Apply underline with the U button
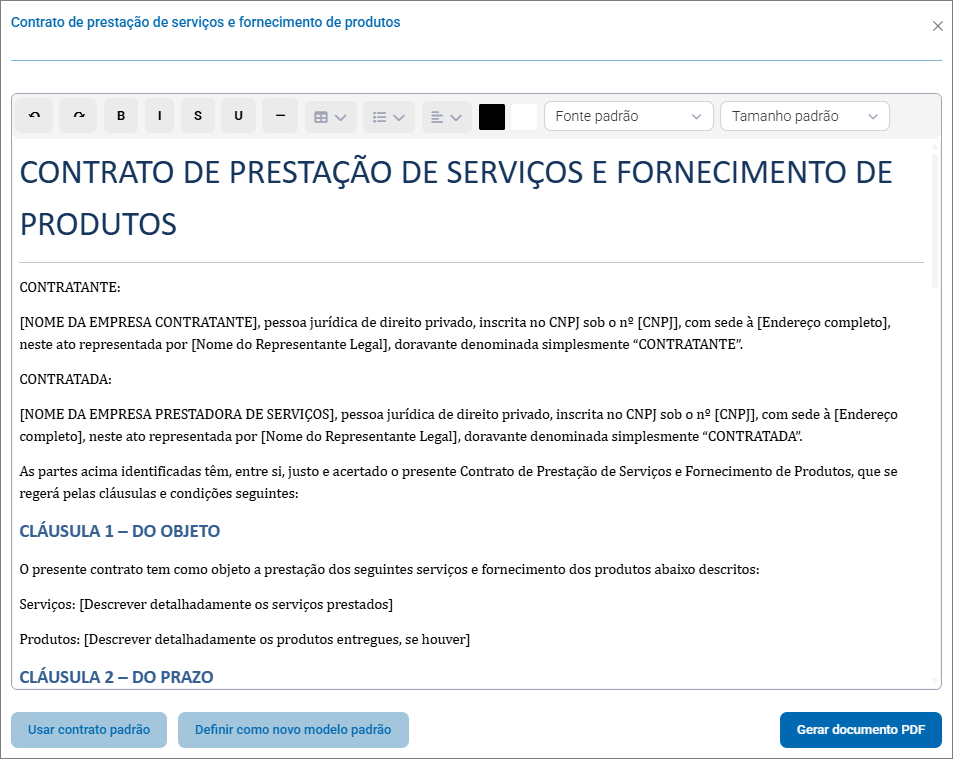 238,116
